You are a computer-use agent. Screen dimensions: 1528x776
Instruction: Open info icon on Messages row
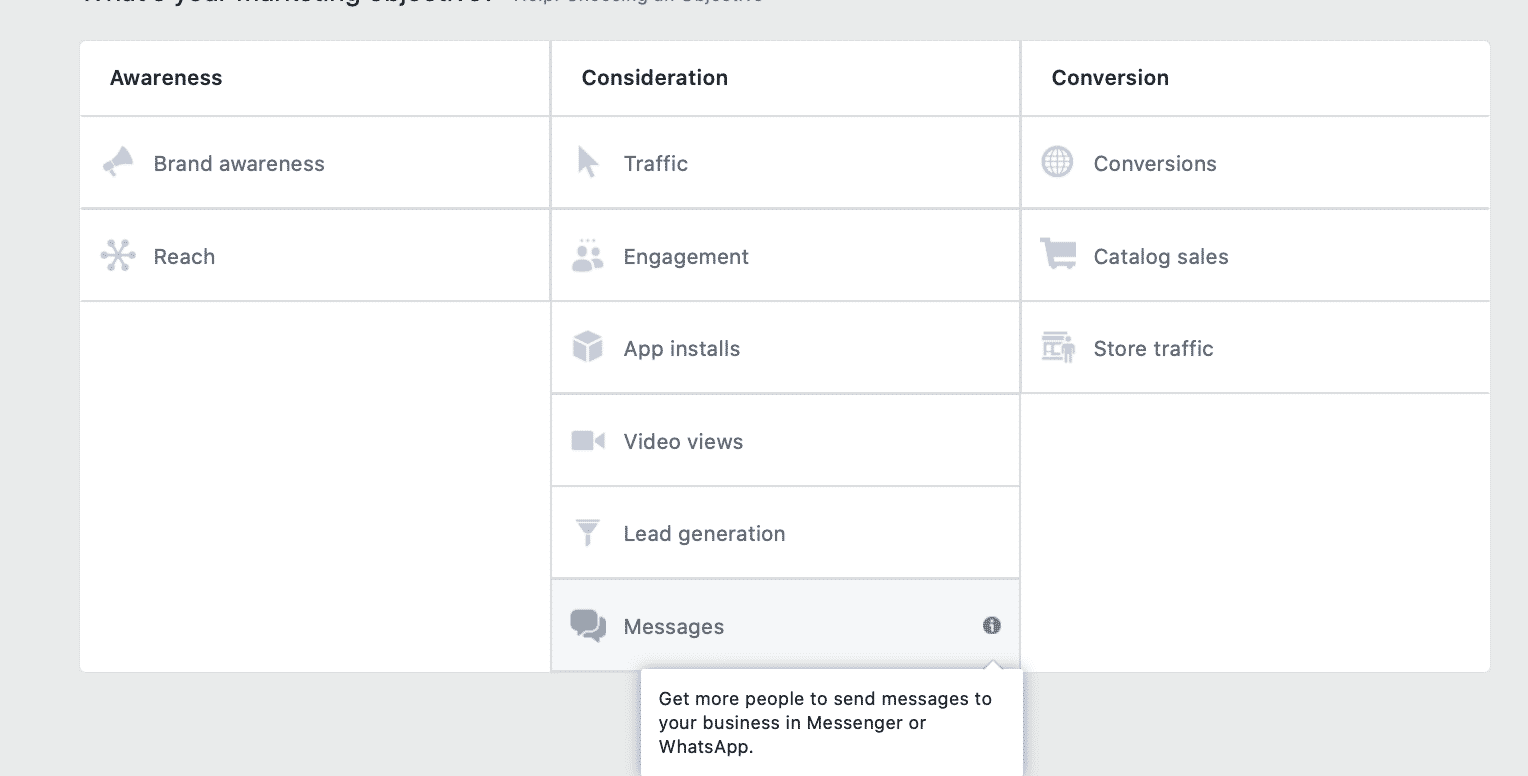point(992,625)
